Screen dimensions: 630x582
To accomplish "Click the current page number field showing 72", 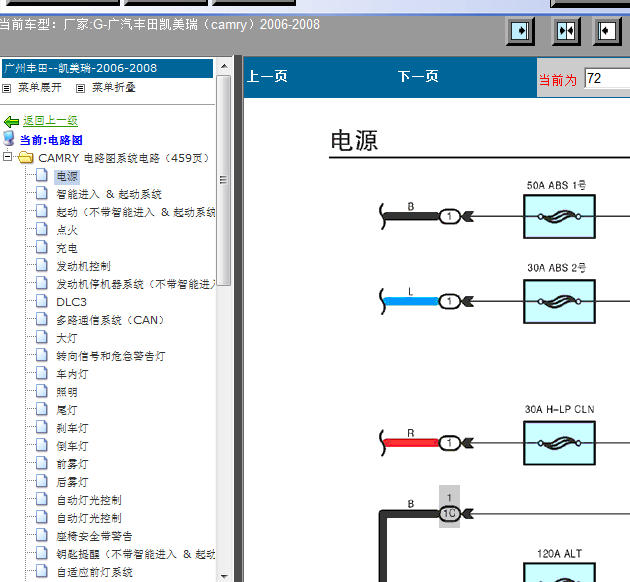I will tap(607, 78).
